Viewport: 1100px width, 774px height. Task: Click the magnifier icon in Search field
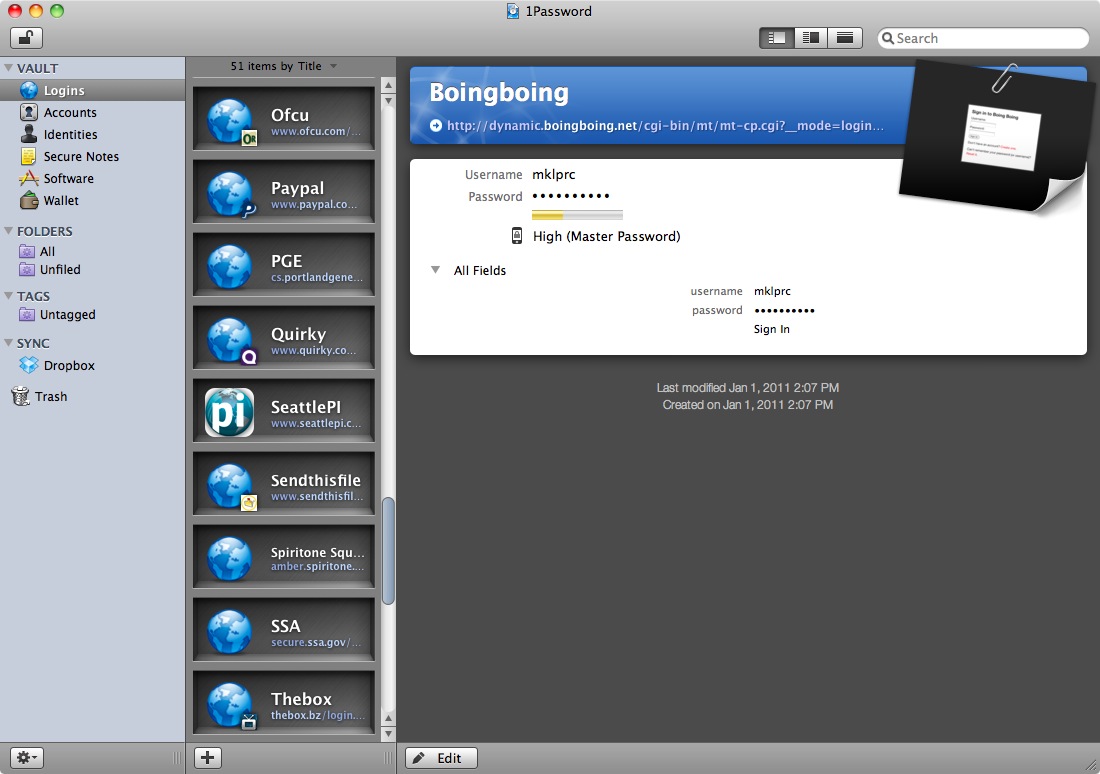888,38
